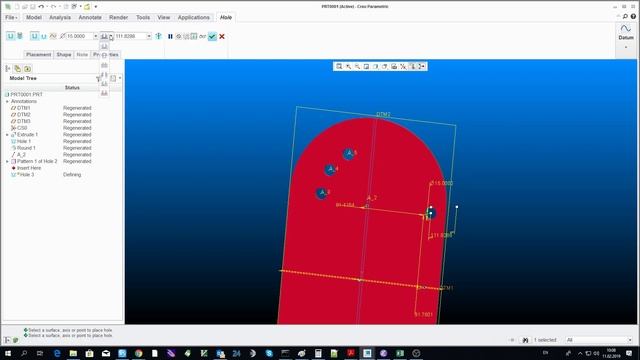
Task: Open the Note panel tab
Action: click(82, 54)
